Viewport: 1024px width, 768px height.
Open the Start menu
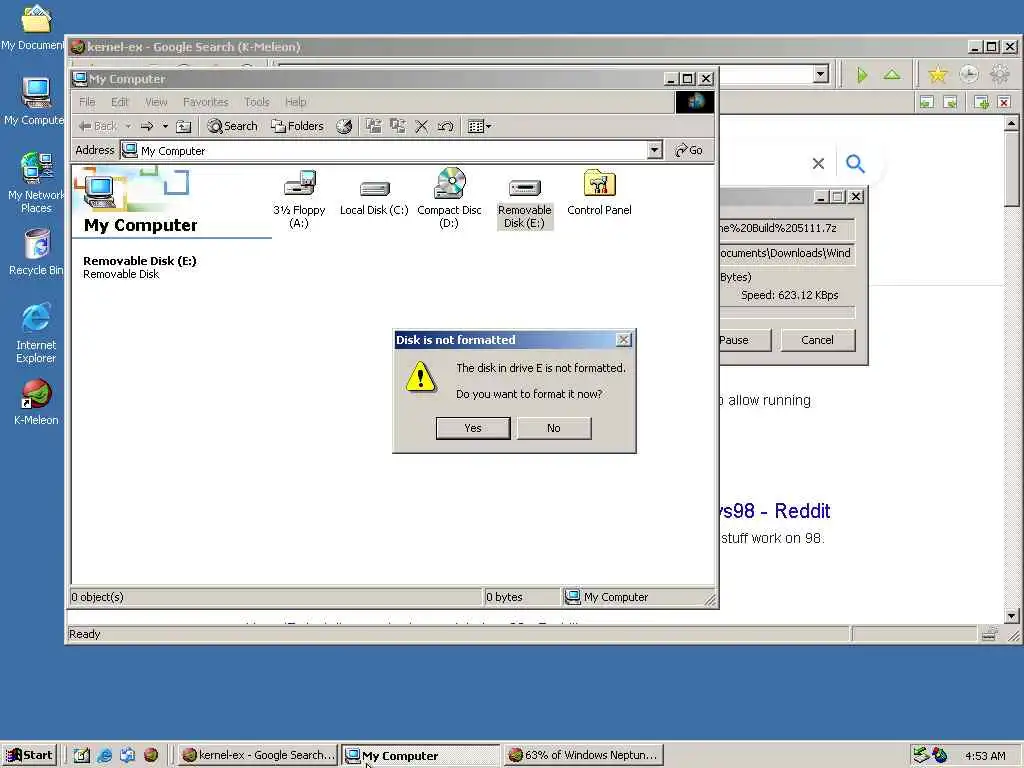pos(29,755)
